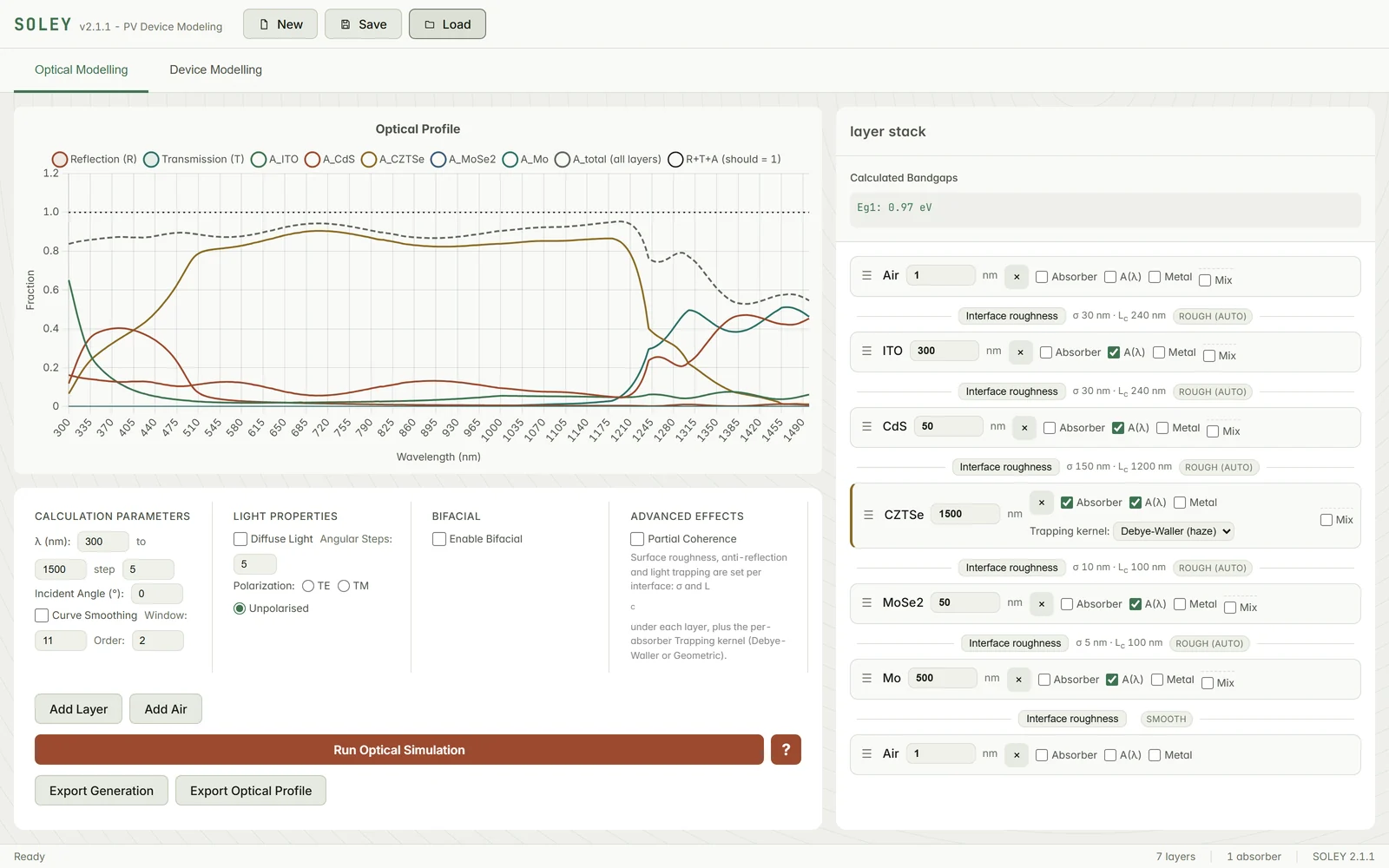
Task: Run the optical simulation
Action: point(399,750)
